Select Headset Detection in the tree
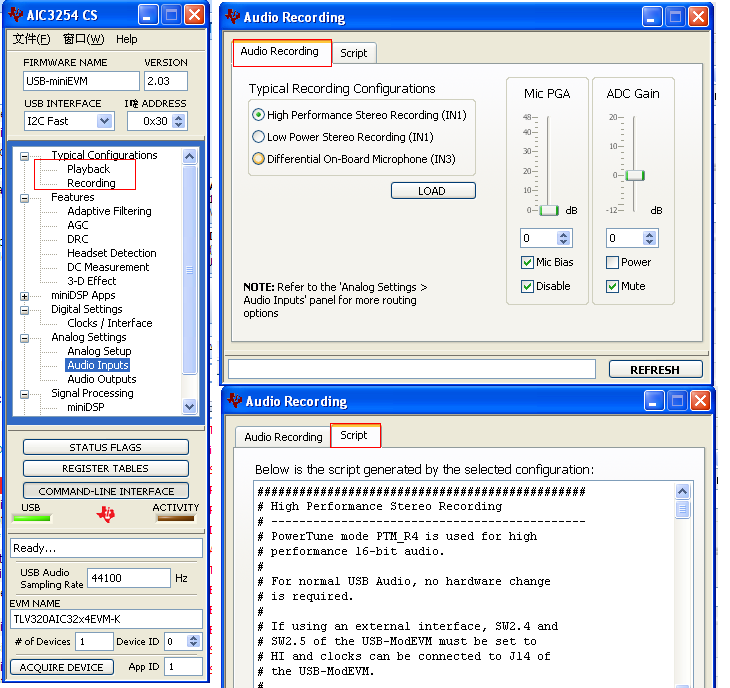 tap(112, 253)
